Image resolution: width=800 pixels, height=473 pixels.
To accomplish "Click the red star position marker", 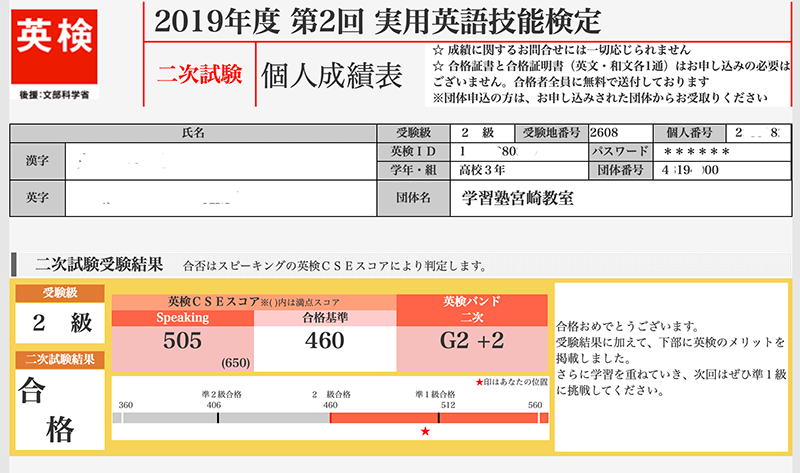I will click(425, 431).
